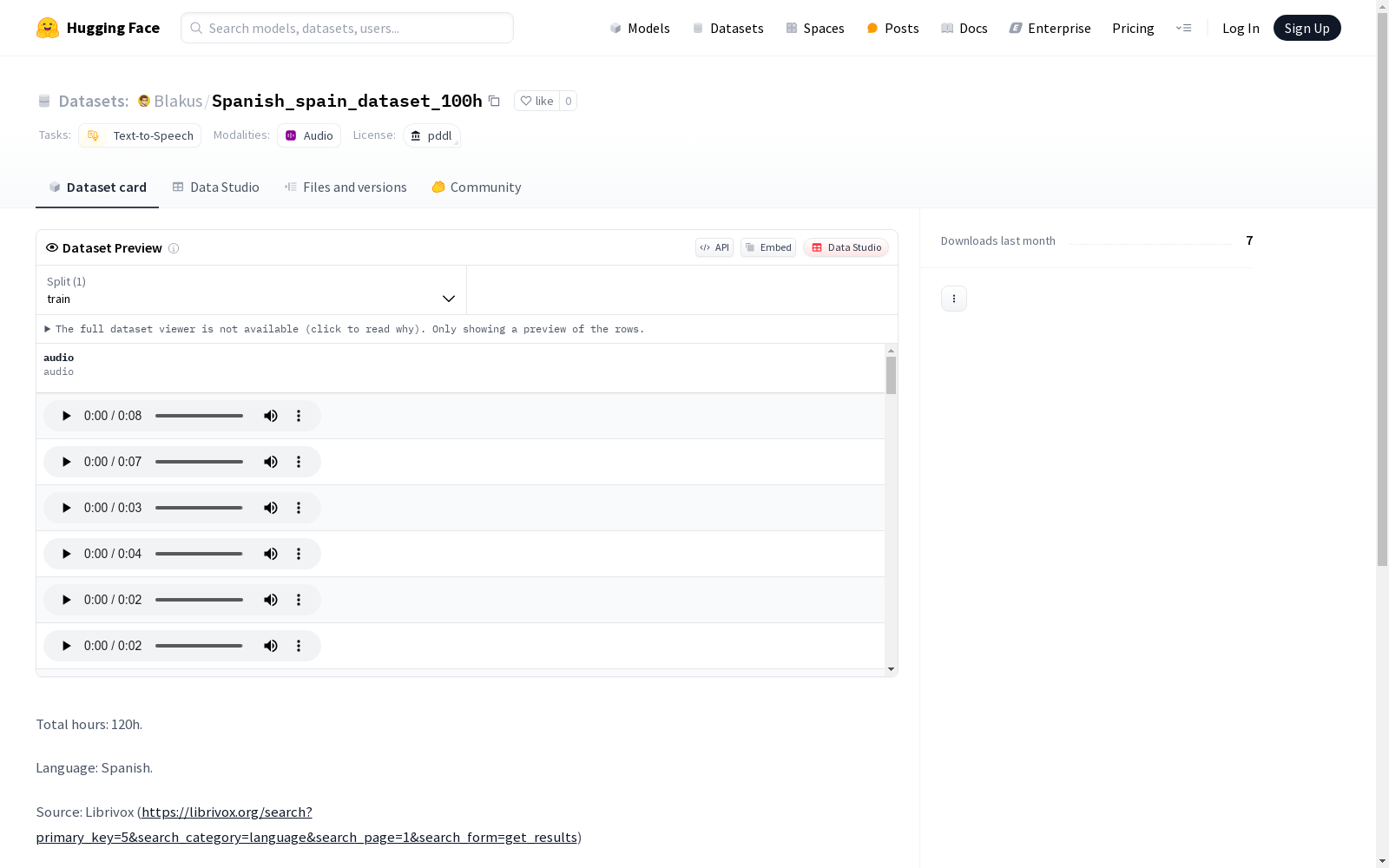Like the dataset with the heart button
The image size is (1389, 868).
tap(537, 101)
